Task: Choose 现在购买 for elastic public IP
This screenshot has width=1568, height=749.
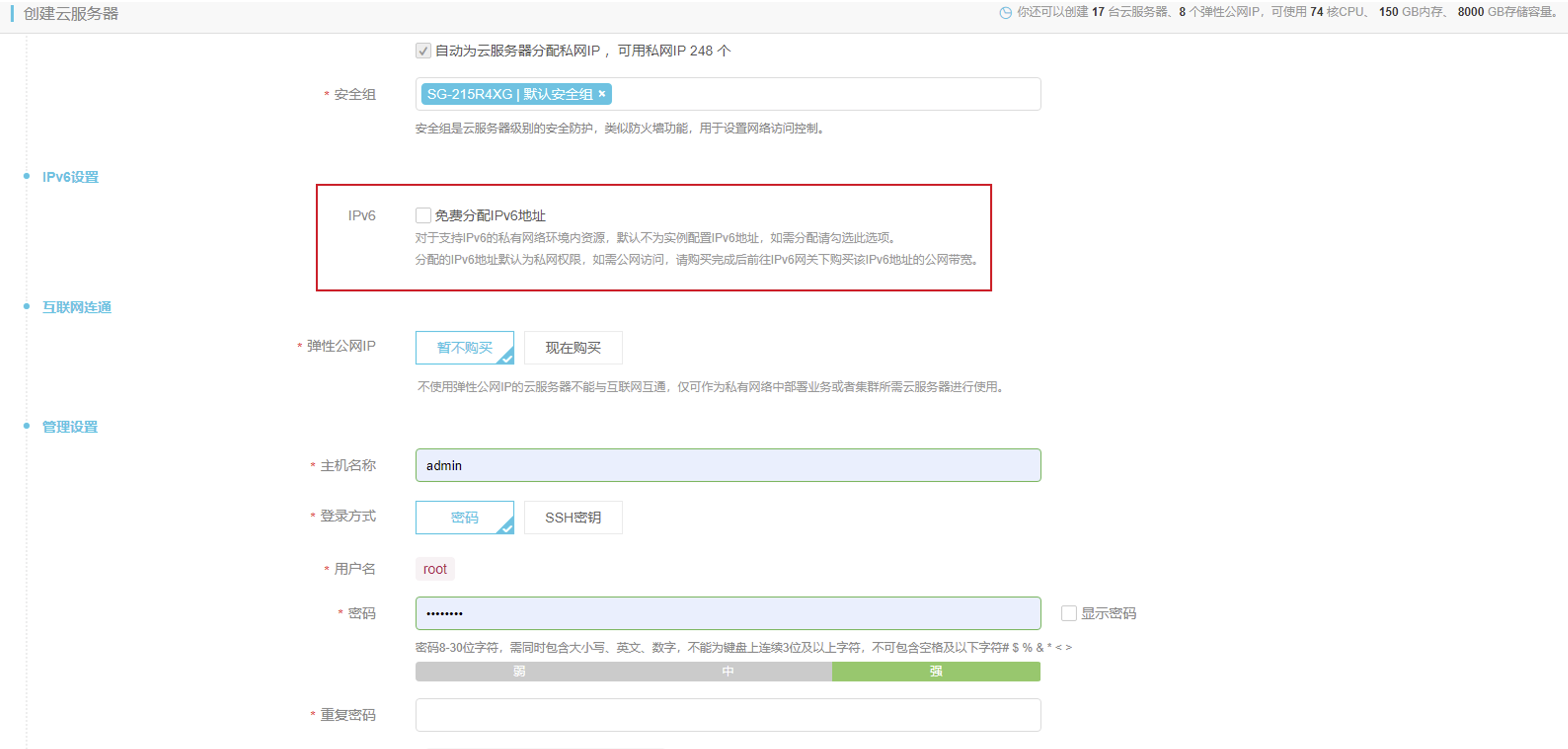Action: click(x=573, y=348)
